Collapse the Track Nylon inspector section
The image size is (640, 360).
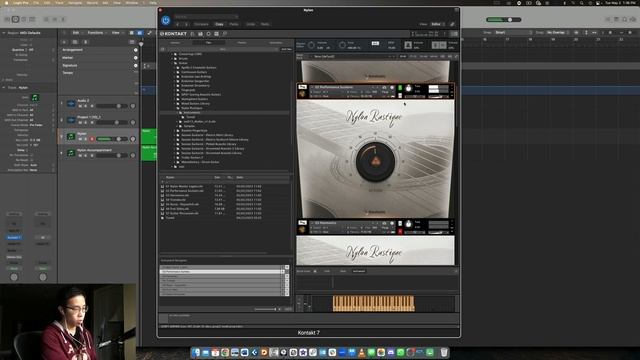coord(4,87)
